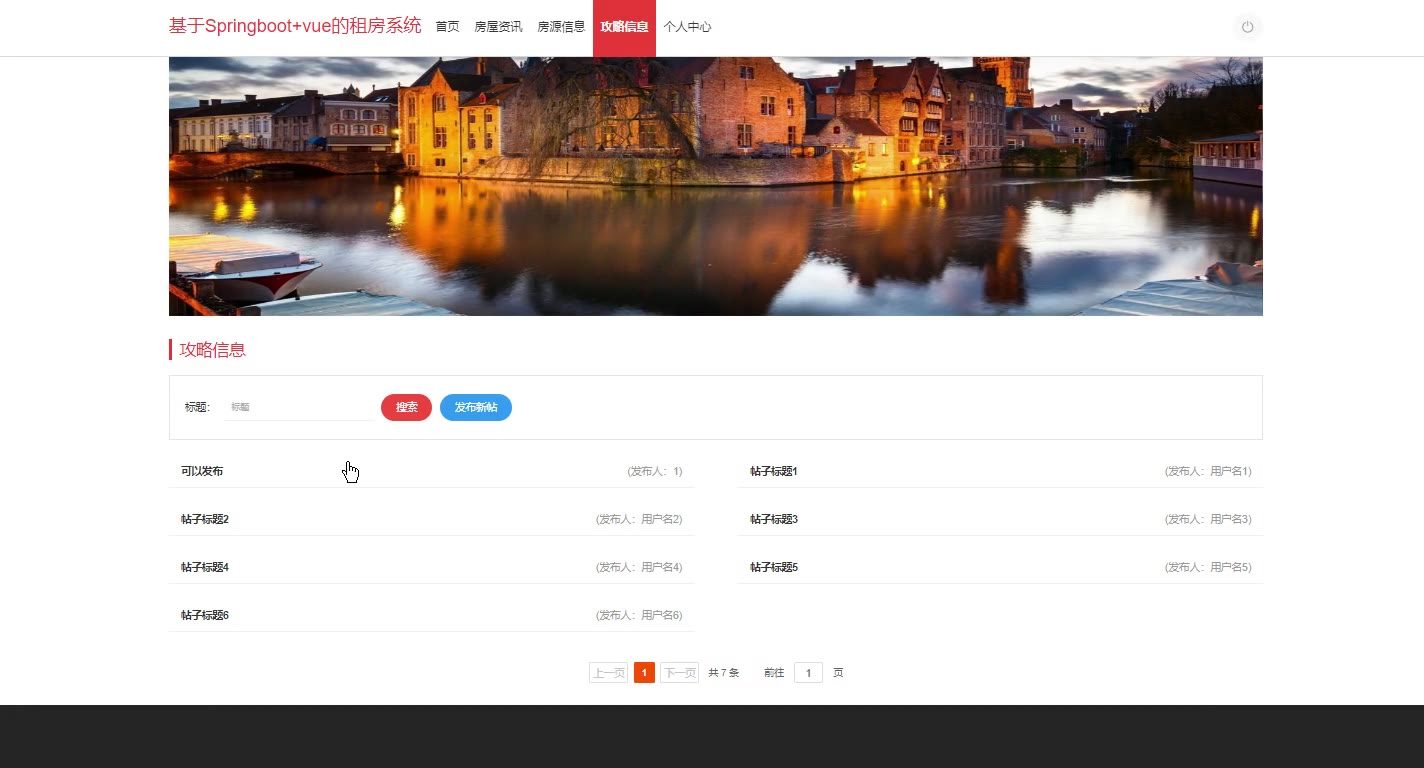Click the text (发布人：1)

(x=655, y=471)
